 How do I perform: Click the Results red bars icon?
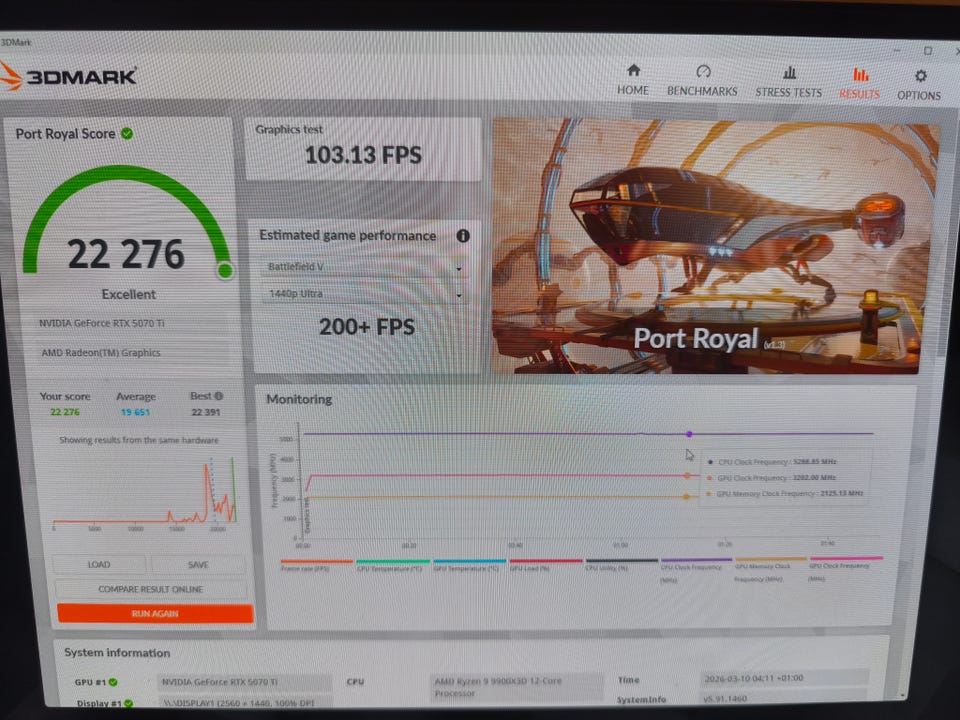click(861, 75)
